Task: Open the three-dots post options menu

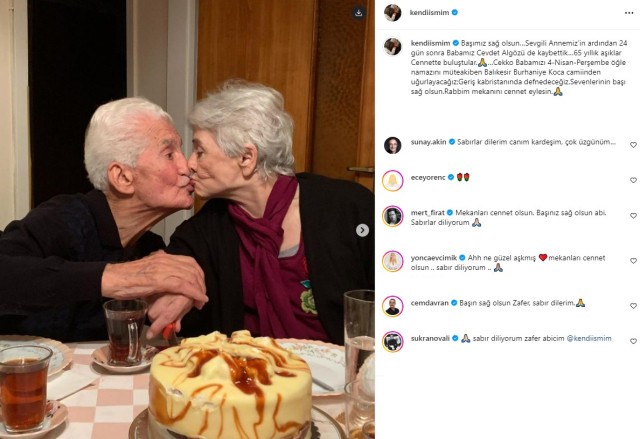Action: click(x=629, y=13)
